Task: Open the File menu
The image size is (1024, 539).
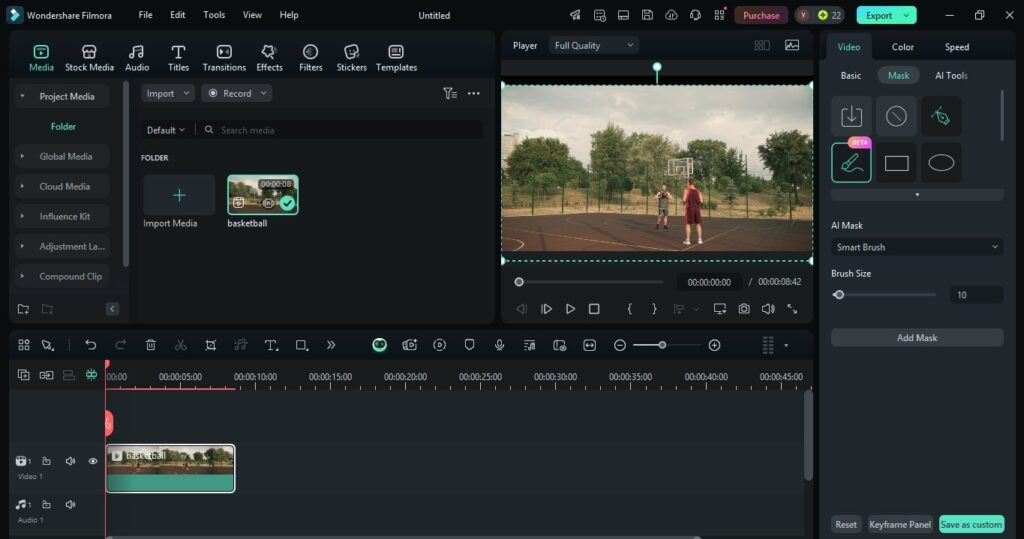Action: [x=146, y=15]
